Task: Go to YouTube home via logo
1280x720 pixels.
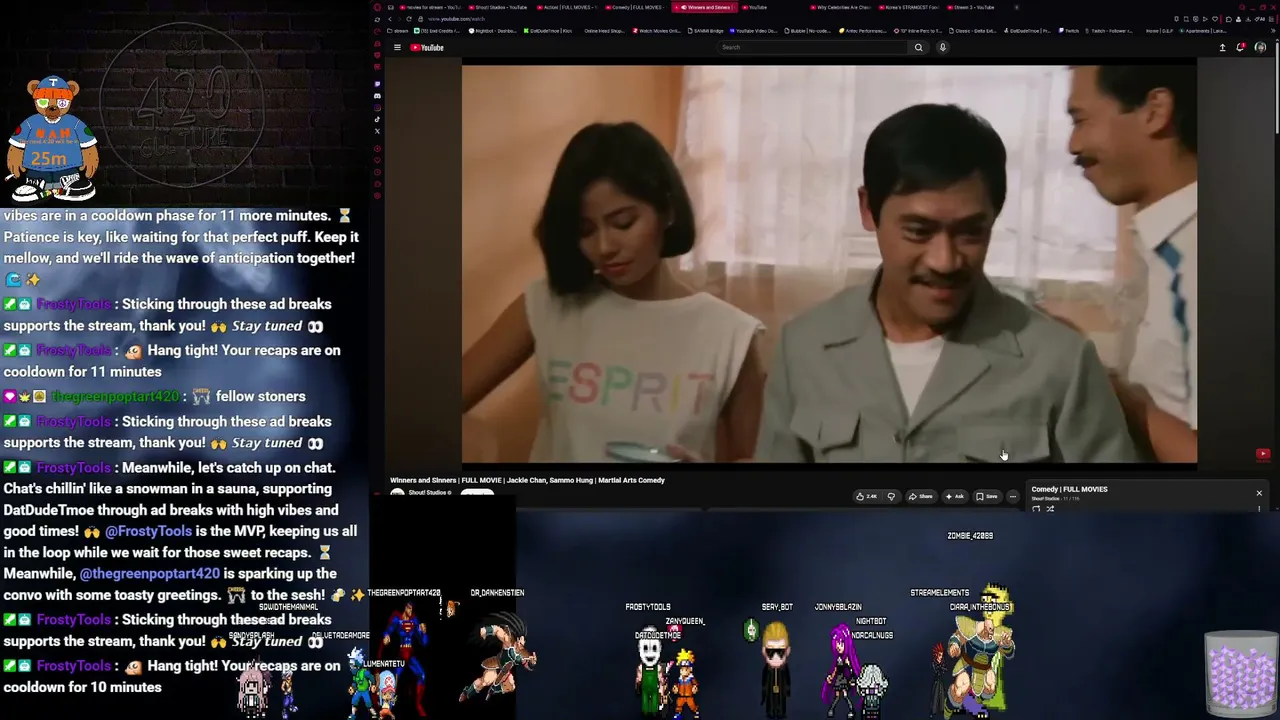Action: [x=427, y=47]
